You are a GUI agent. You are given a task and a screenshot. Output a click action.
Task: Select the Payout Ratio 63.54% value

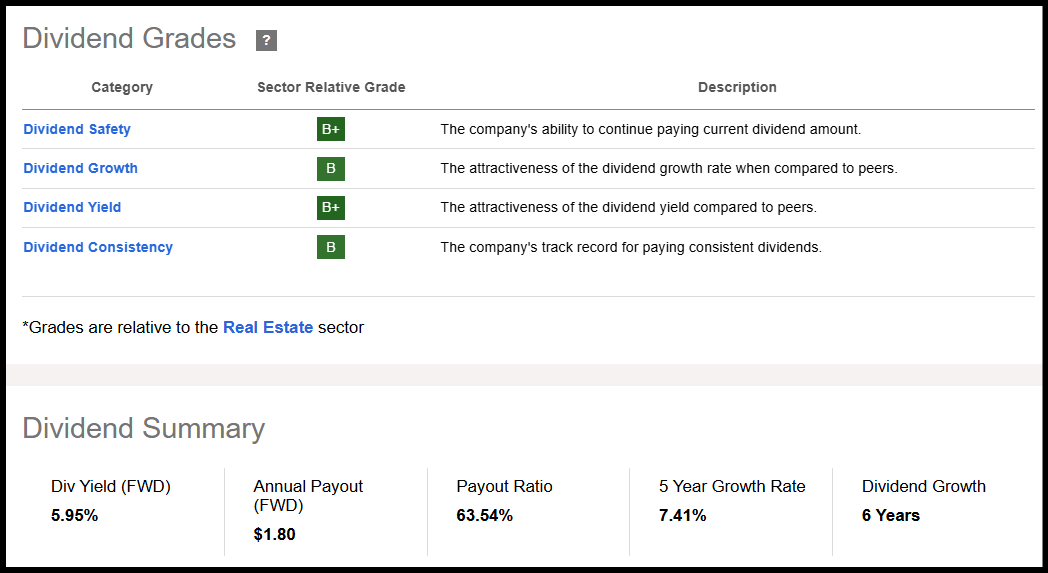485,516
